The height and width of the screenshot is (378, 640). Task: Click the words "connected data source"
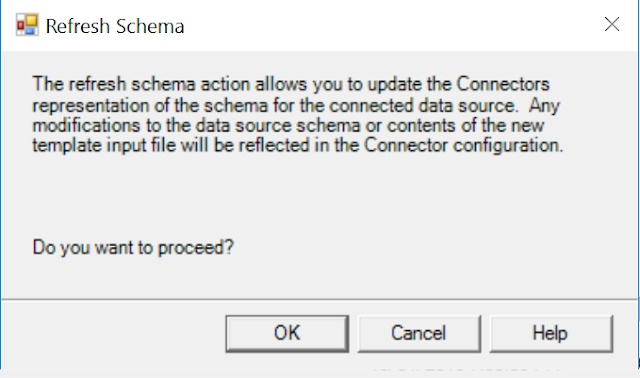pyautogui.click(x=422, y=105)
